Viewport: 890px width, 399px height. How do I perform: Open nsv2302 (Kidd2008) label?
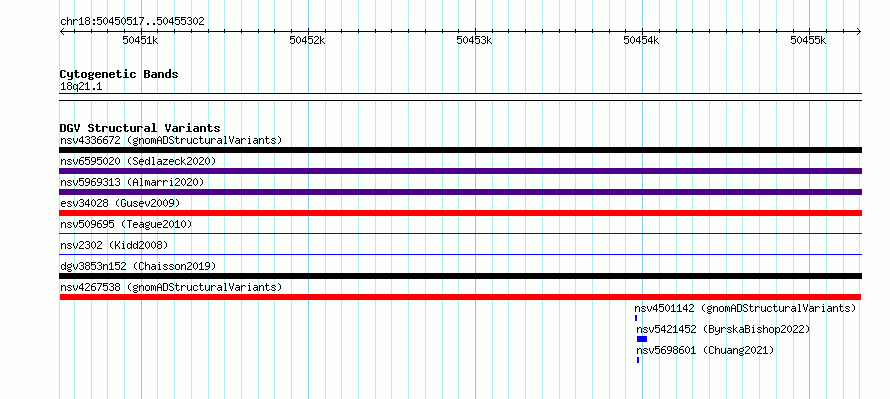pos(114,245)
